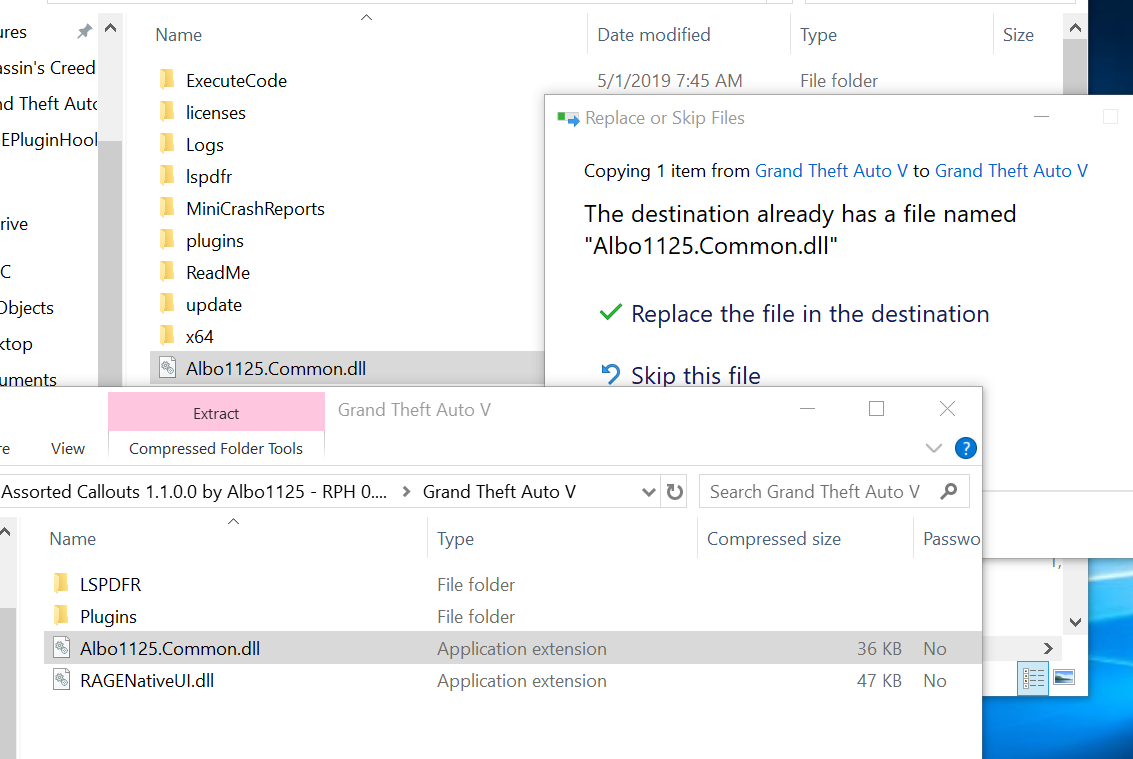
Task: Open the Extract ribbon tab
Action: [216, 413]
